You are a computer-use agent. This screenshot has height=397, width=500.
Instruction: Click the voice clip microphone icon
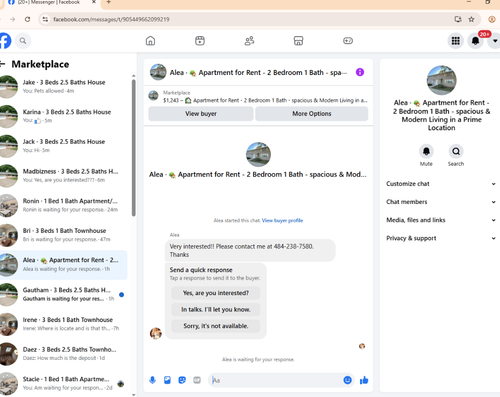tap(152, 380)
